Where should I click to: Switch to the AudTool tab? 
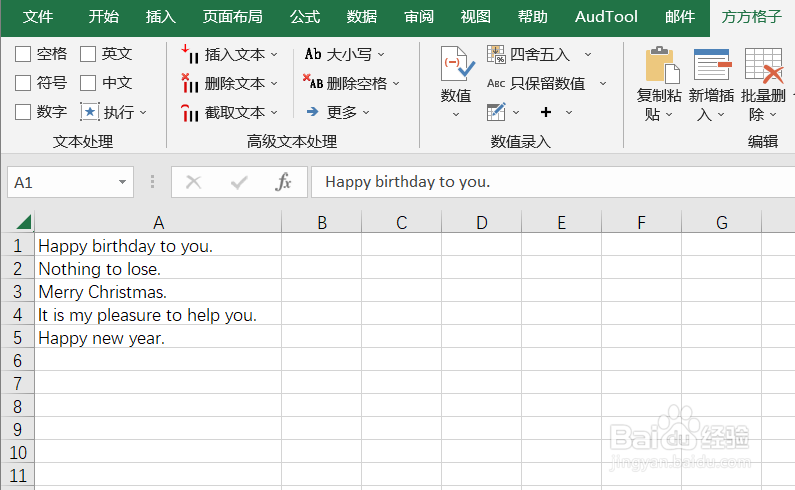606,17
